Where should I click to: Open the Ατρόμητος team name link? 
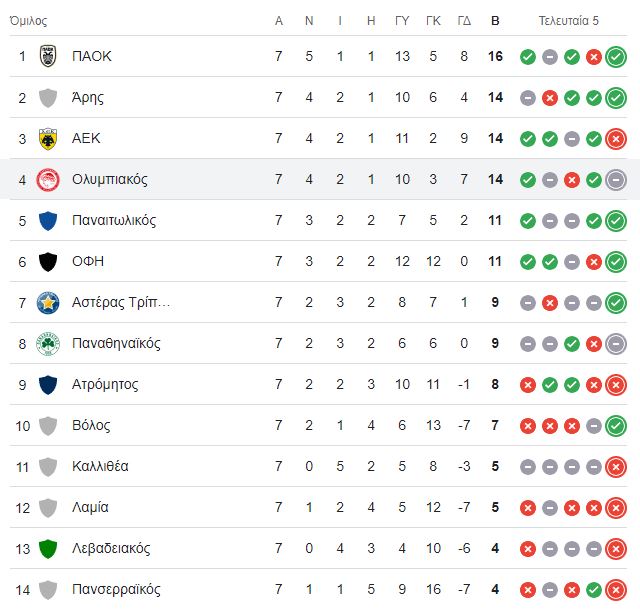click(105, 385)
